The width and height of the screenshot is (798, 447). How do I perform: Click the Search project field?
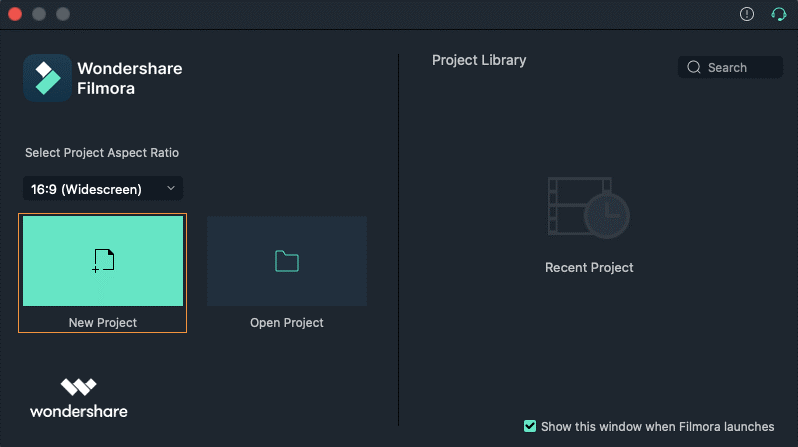[730, 67]
